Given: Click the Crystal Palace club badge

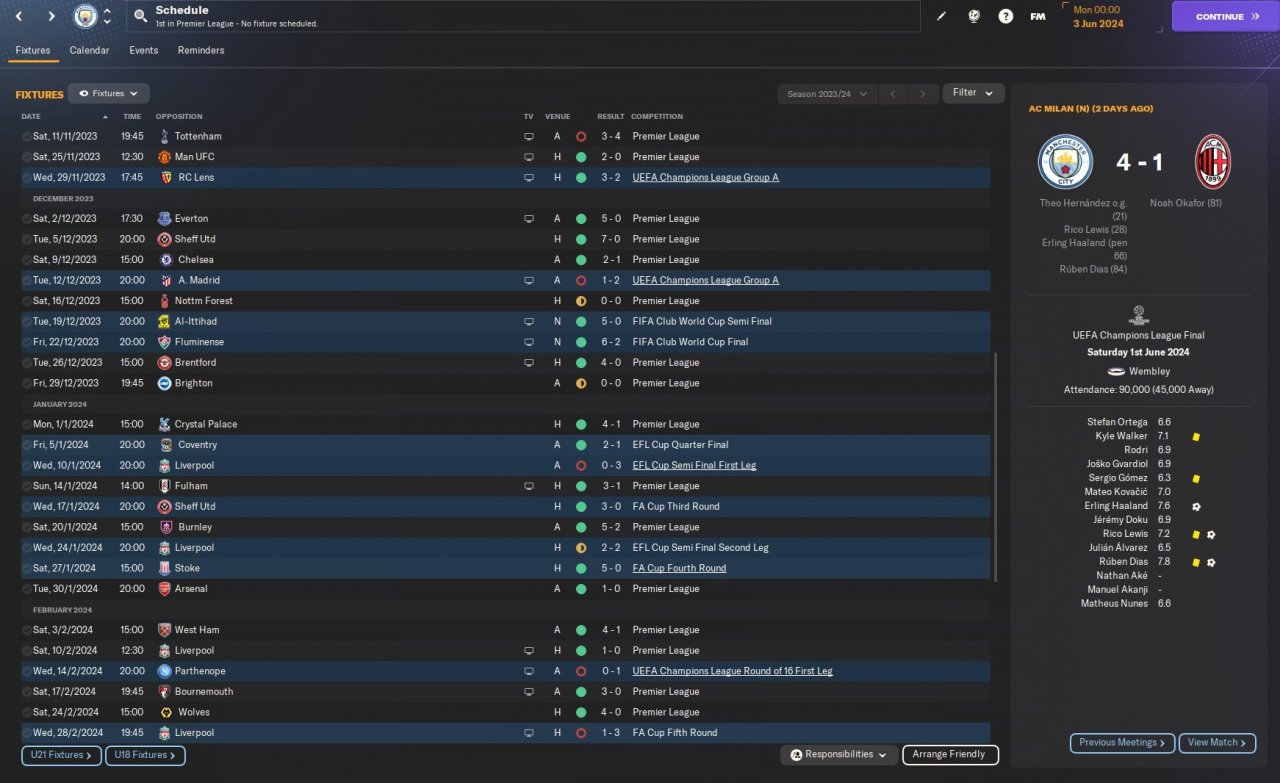Looking at the screenshot, I should click(x=164, y=424).
